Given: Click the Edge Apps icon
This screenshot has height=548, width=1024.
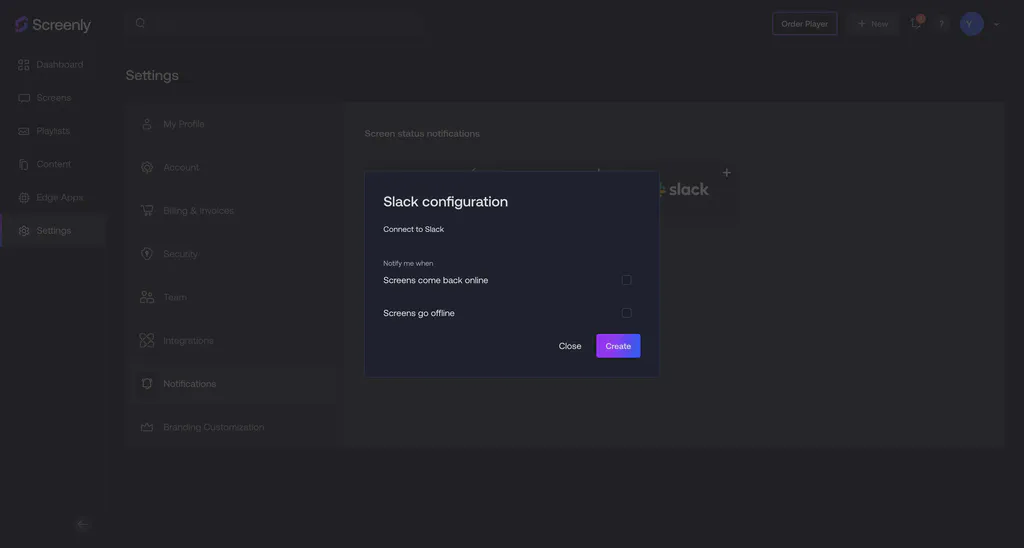Looking at the screenshot, I should tap(24, 197).
